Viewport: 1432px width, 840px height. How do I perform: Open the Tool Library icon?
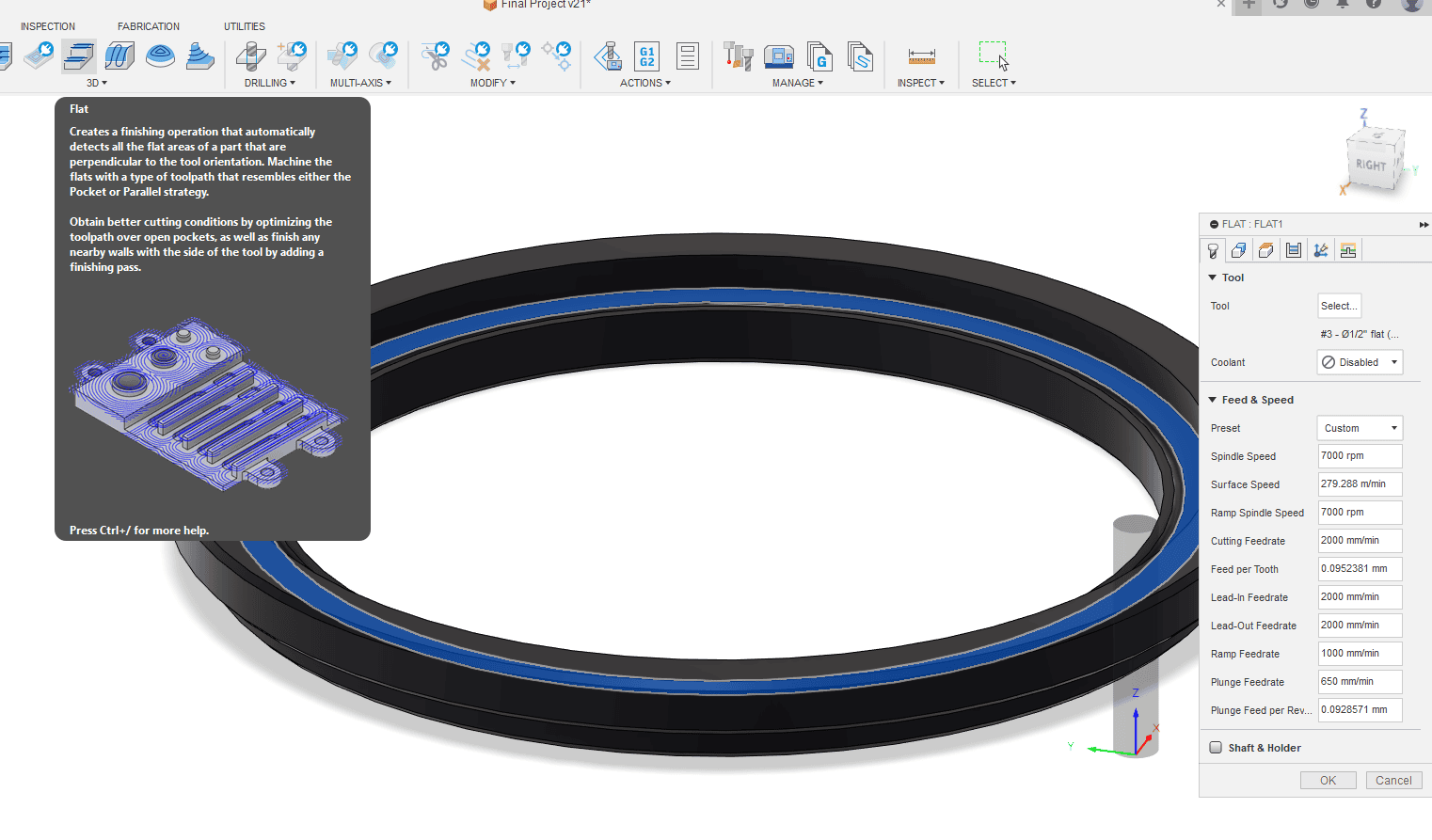[739, 56]
